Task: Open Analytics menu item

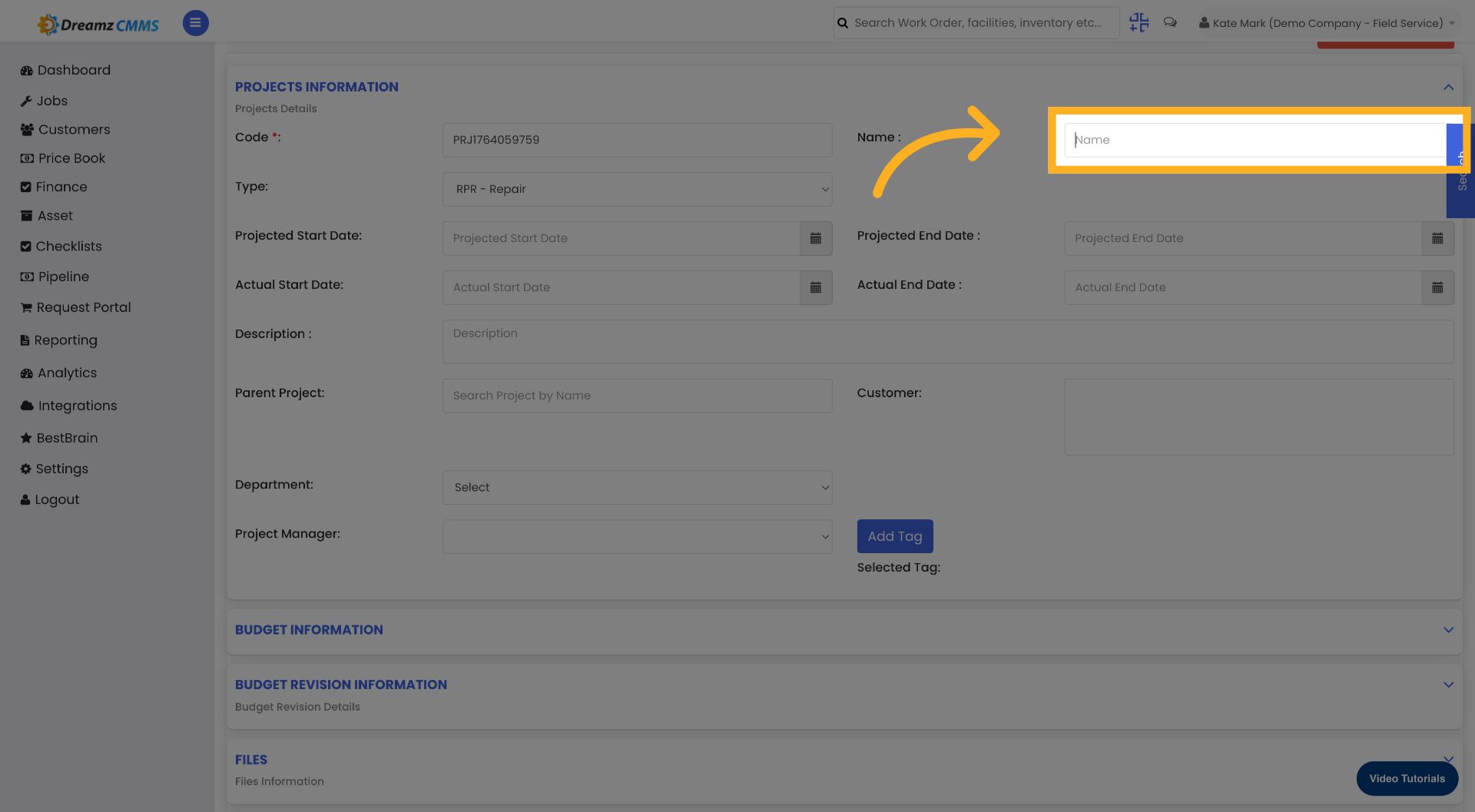Action: click(68, 373)
